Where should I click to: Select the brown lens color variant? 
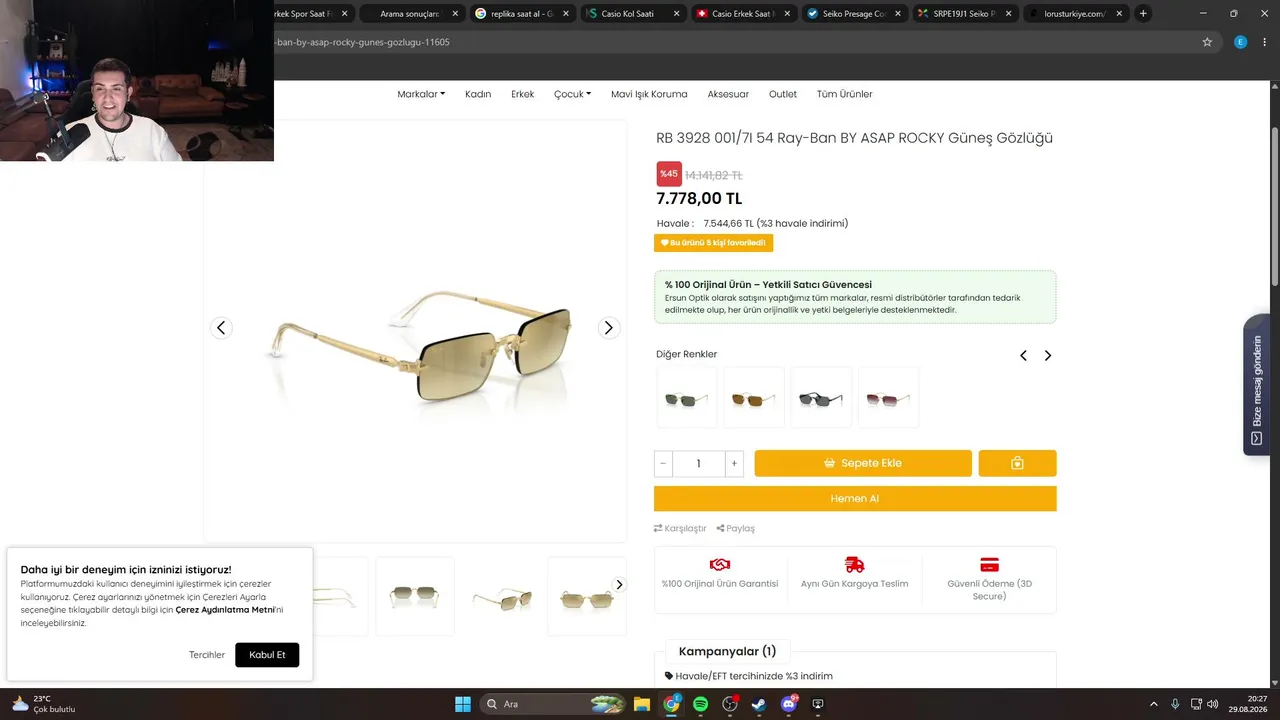[754, 398]
